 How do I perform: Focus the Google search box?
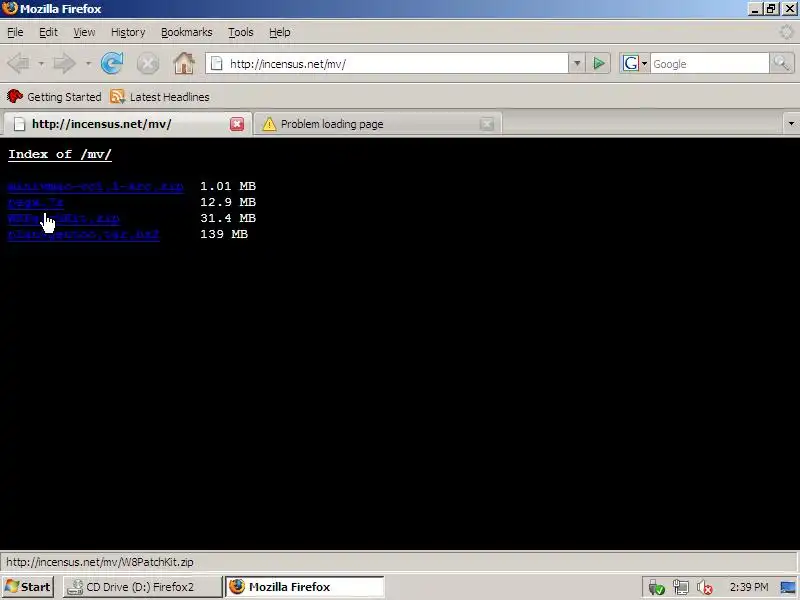[709, 64]
